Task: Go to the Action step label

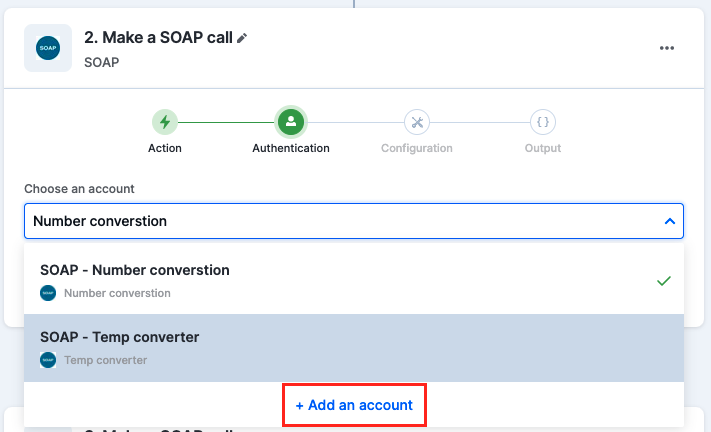Action: point(165,148)
